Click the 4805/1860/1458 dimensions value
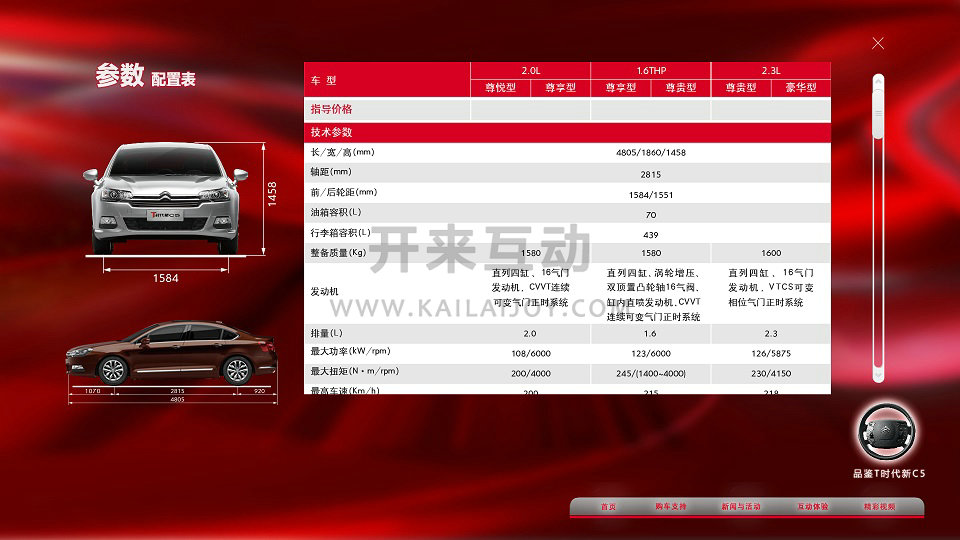The height and width of the screenshot is (540, 960). point(651,152)
